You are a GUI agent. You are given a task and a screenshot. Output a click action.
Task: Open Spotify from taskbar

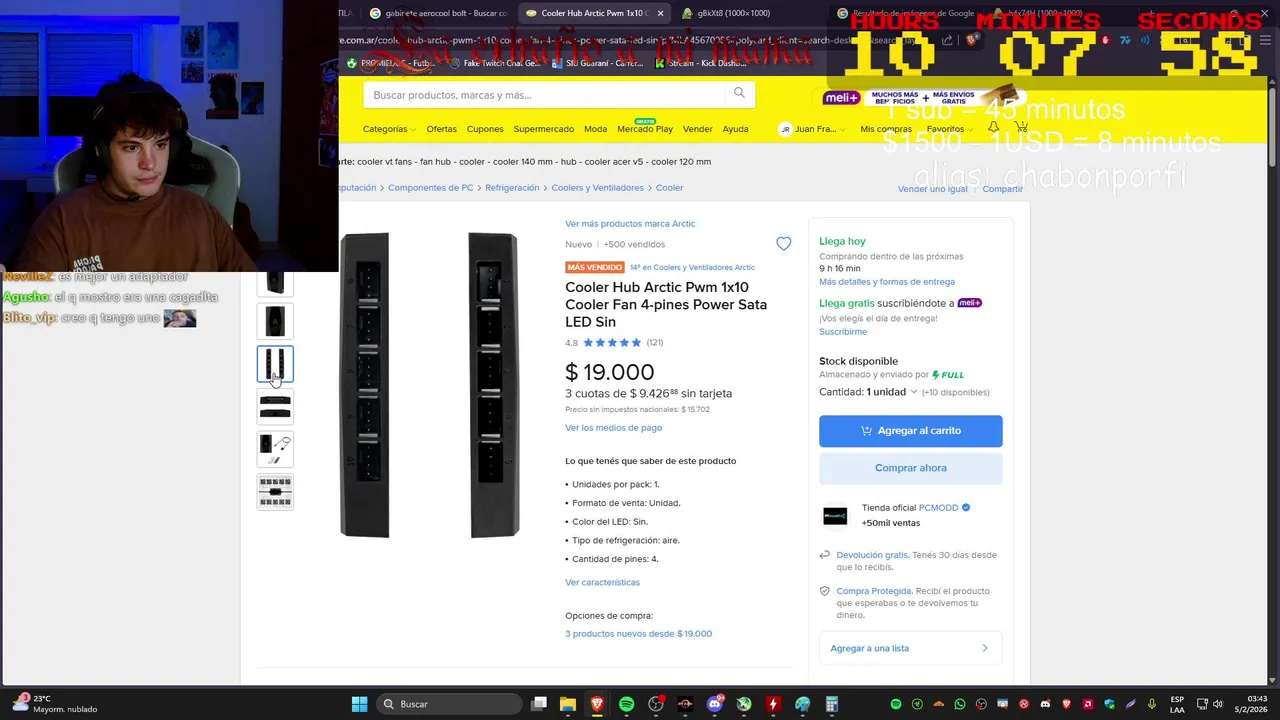click(626, 704)
